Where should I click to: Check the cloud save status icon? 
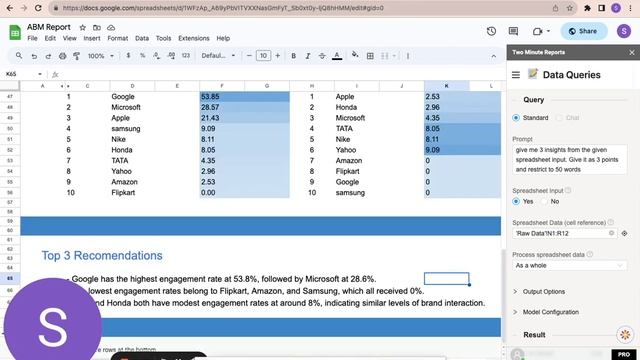click(111, 27)
